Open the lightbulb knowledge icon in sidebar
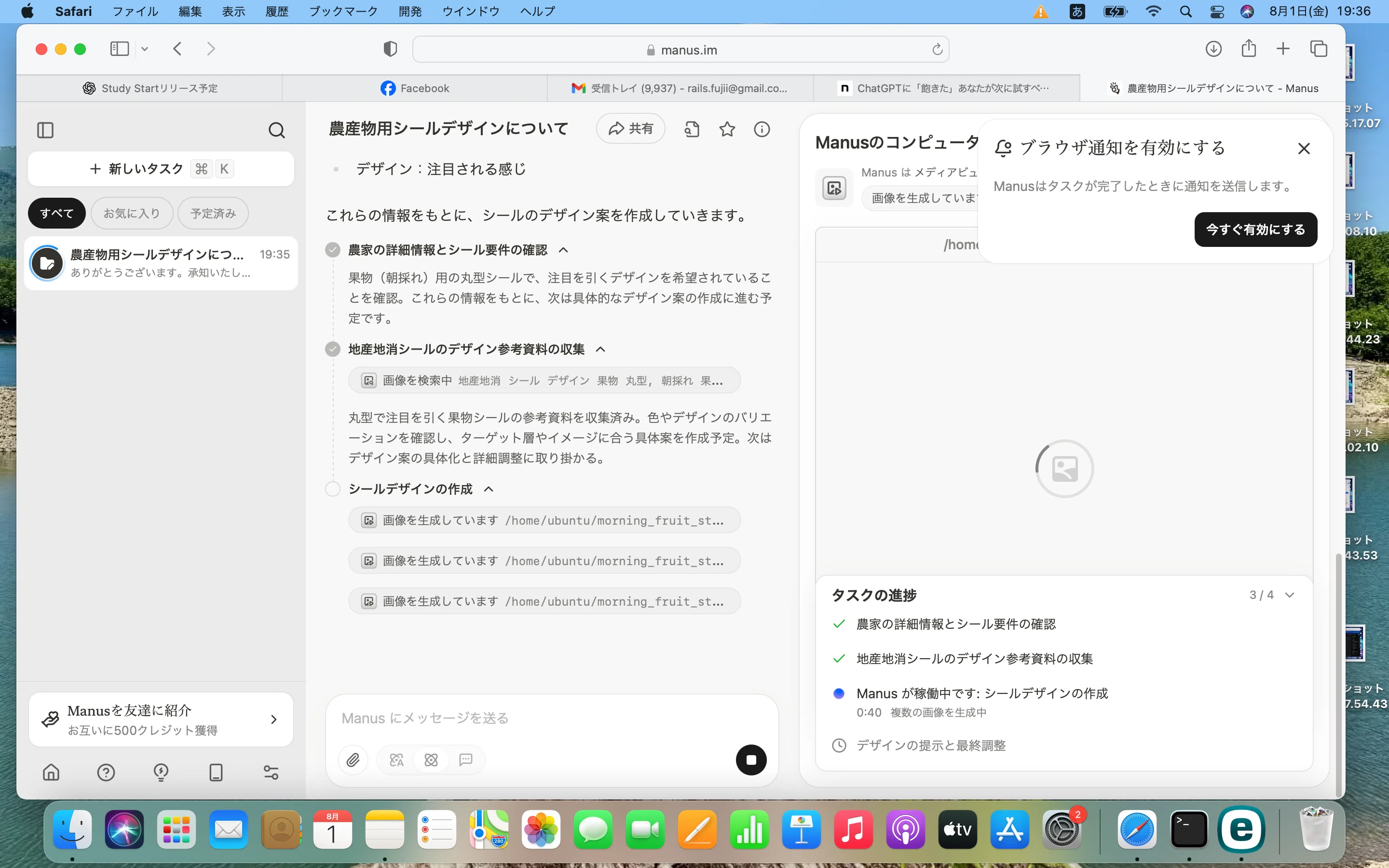This screenshot has width=1389, height=868. point(161,772)
